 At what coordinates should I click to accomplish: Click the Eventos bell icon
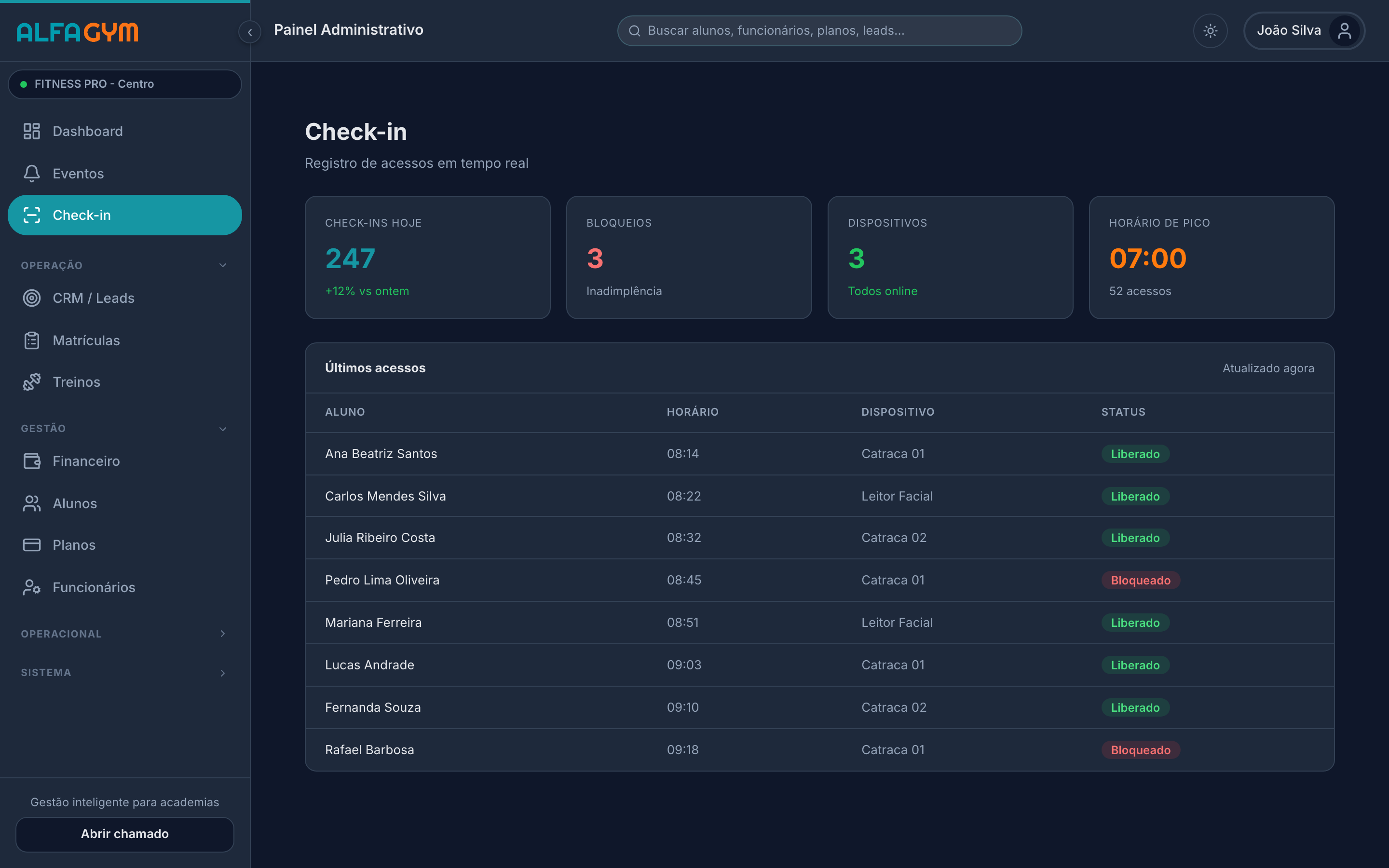point(31,174)
